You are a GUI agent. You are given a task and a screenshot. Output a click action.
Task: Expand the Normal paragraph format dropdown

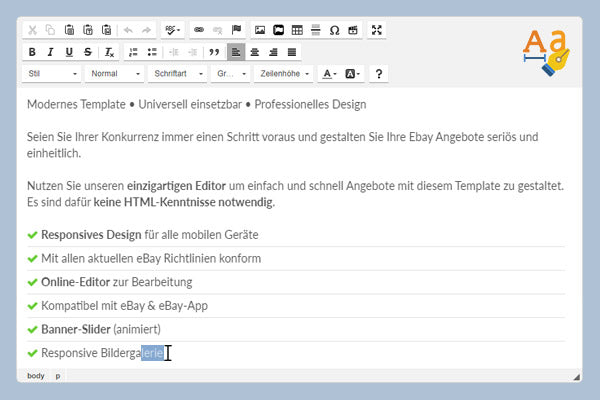(114, 74)
